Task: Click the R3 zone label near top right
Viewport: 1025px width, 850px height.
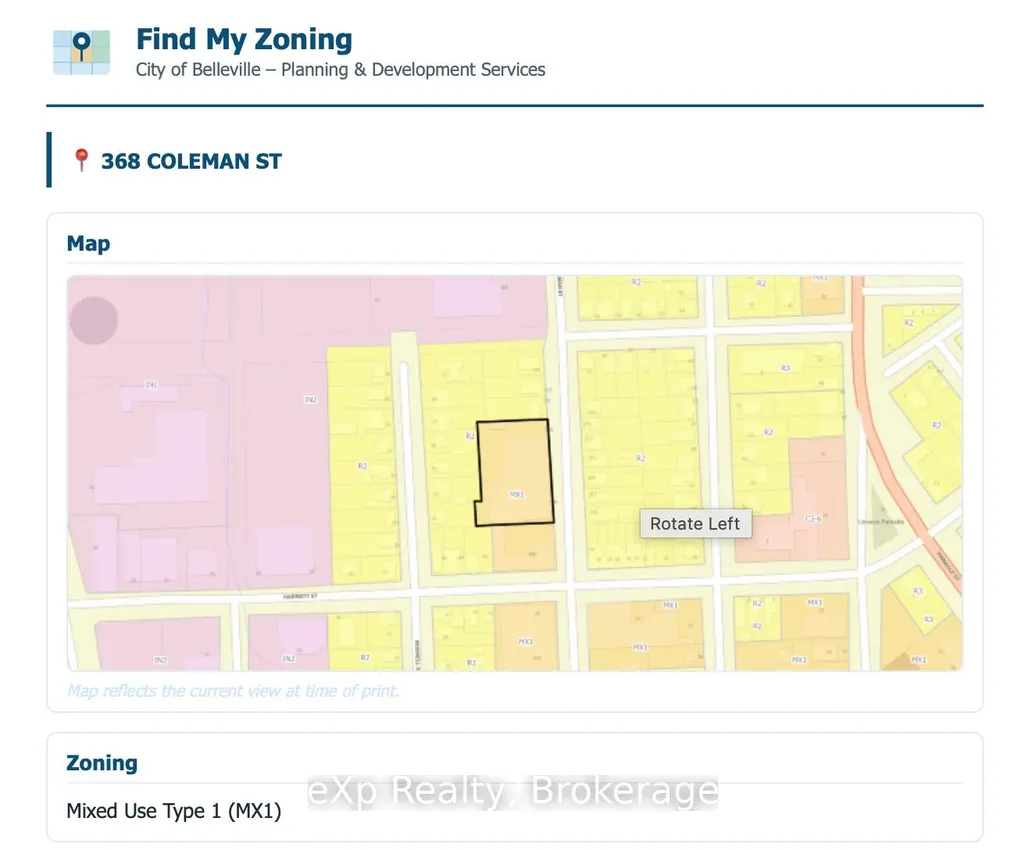Action: [786, 368]
